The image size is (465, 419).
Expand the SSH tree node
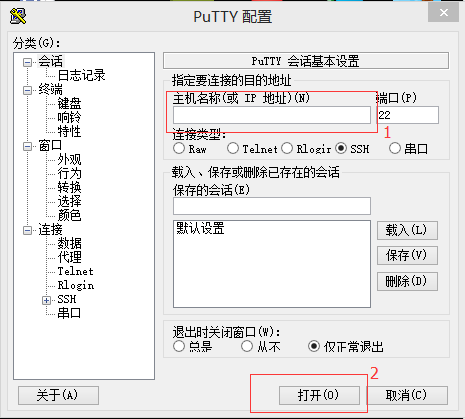[46, 300]
